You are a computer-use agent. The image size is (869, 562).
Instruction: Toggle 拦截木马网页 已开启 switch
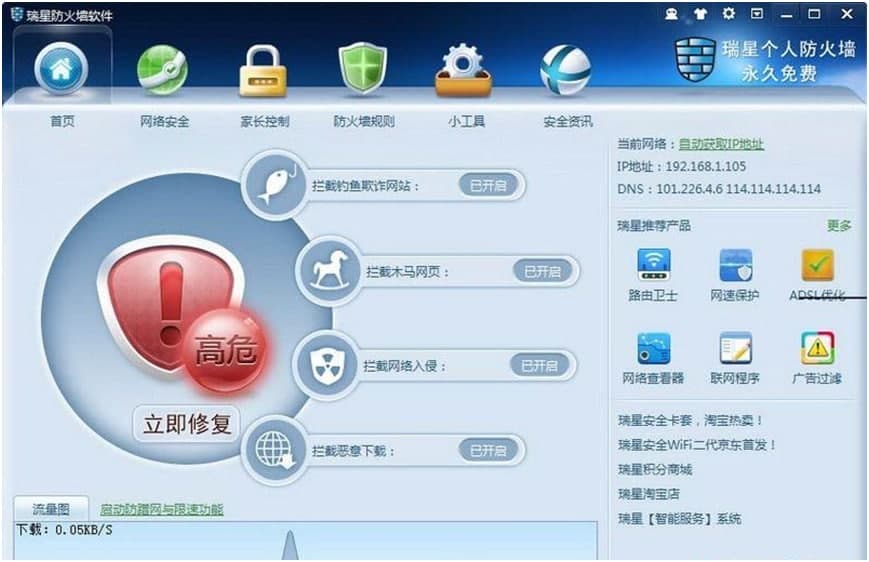pos(542,272)
